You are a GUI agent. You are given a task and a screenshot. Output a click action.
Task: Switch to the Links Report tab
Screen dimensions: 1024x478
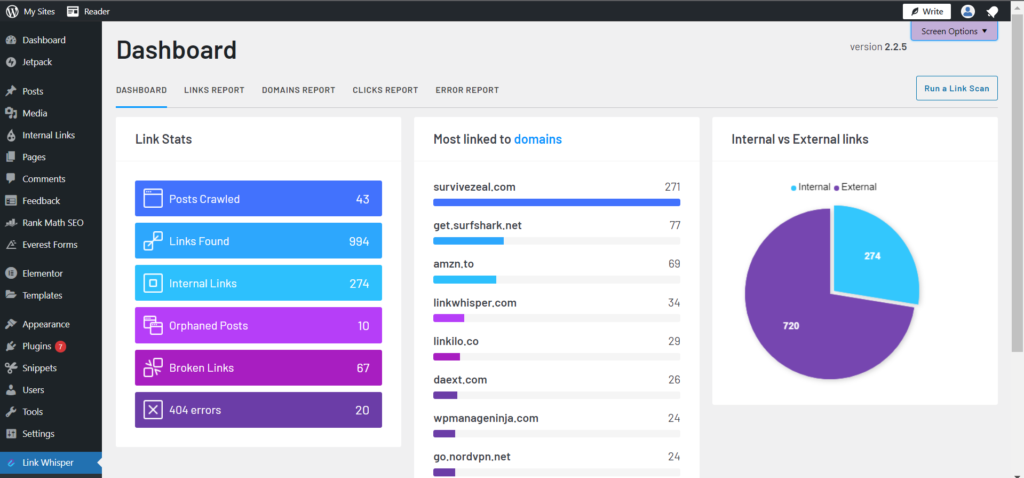[214, 90]
